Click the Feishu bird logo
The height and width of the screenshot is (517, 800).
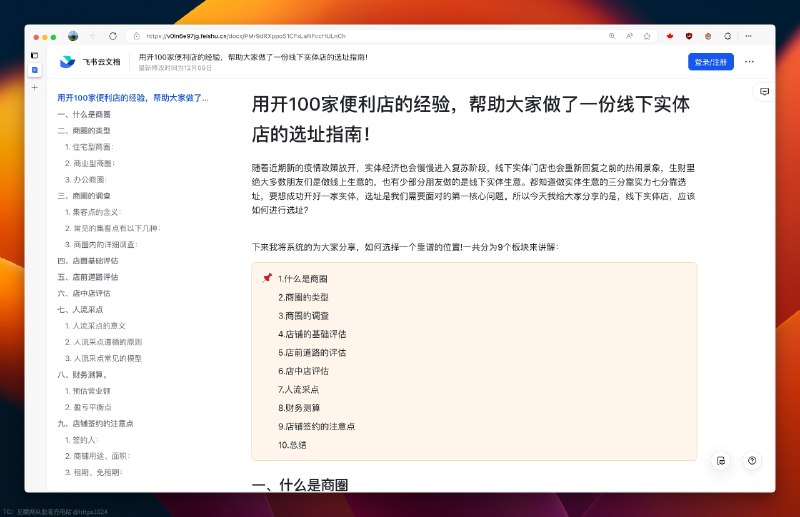(x=67, y=62)
